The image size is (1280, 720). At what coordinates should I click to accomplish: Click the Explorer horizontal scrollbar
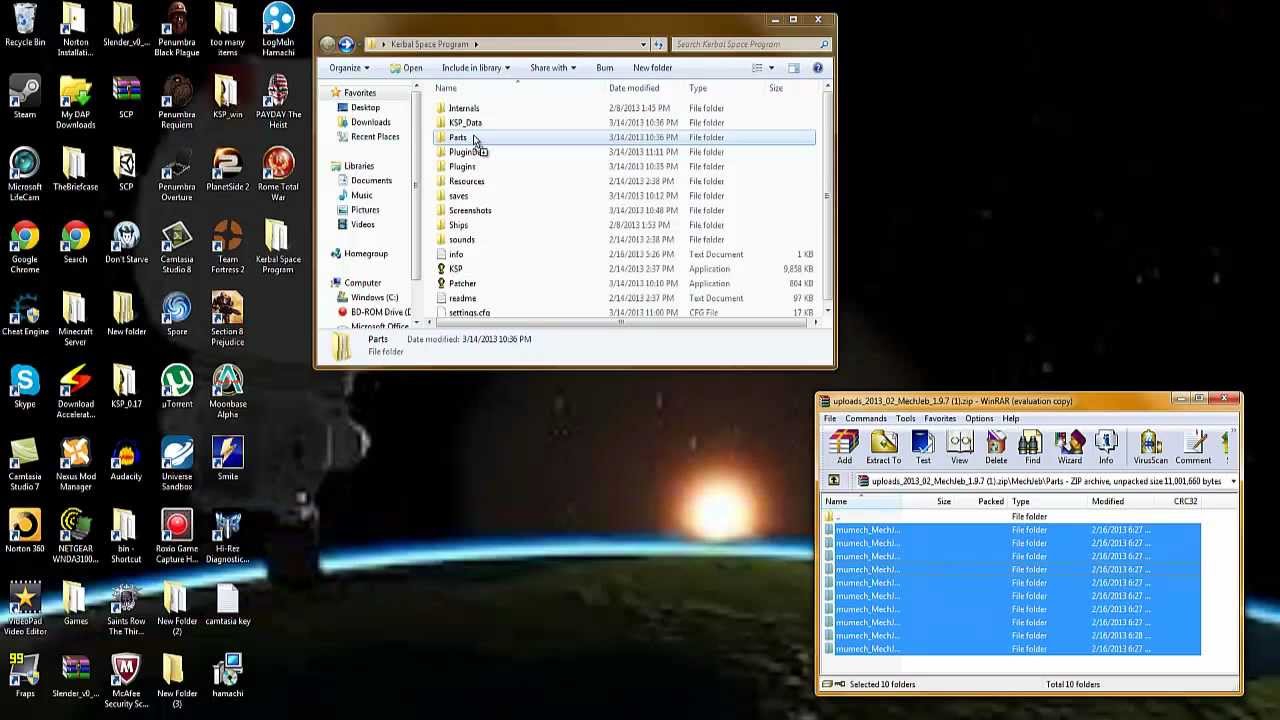point(622,322)
